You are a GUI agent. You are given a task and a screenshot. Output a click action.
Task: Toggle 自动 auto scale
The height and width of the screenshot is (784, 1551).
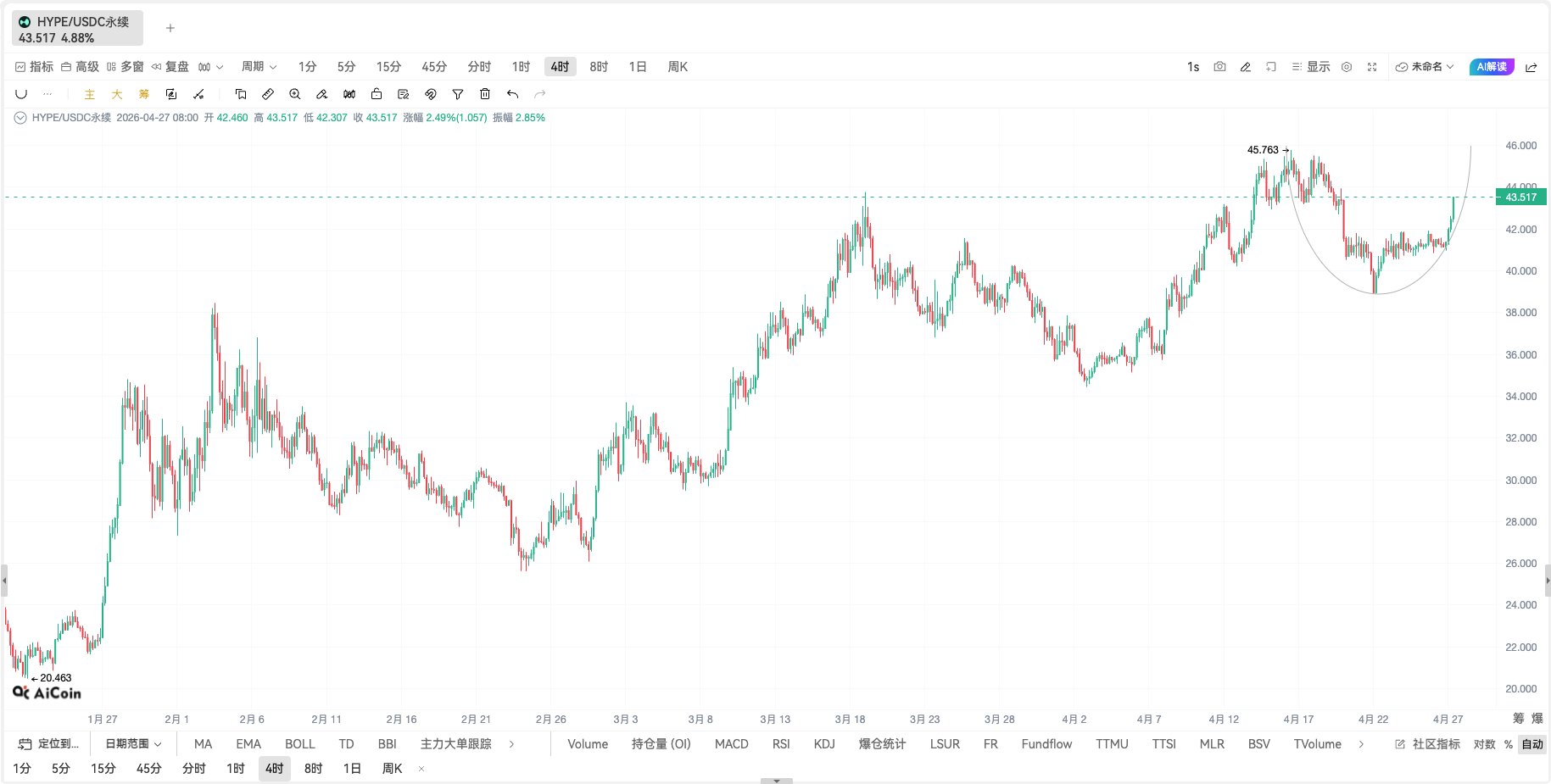[1532, 744]
